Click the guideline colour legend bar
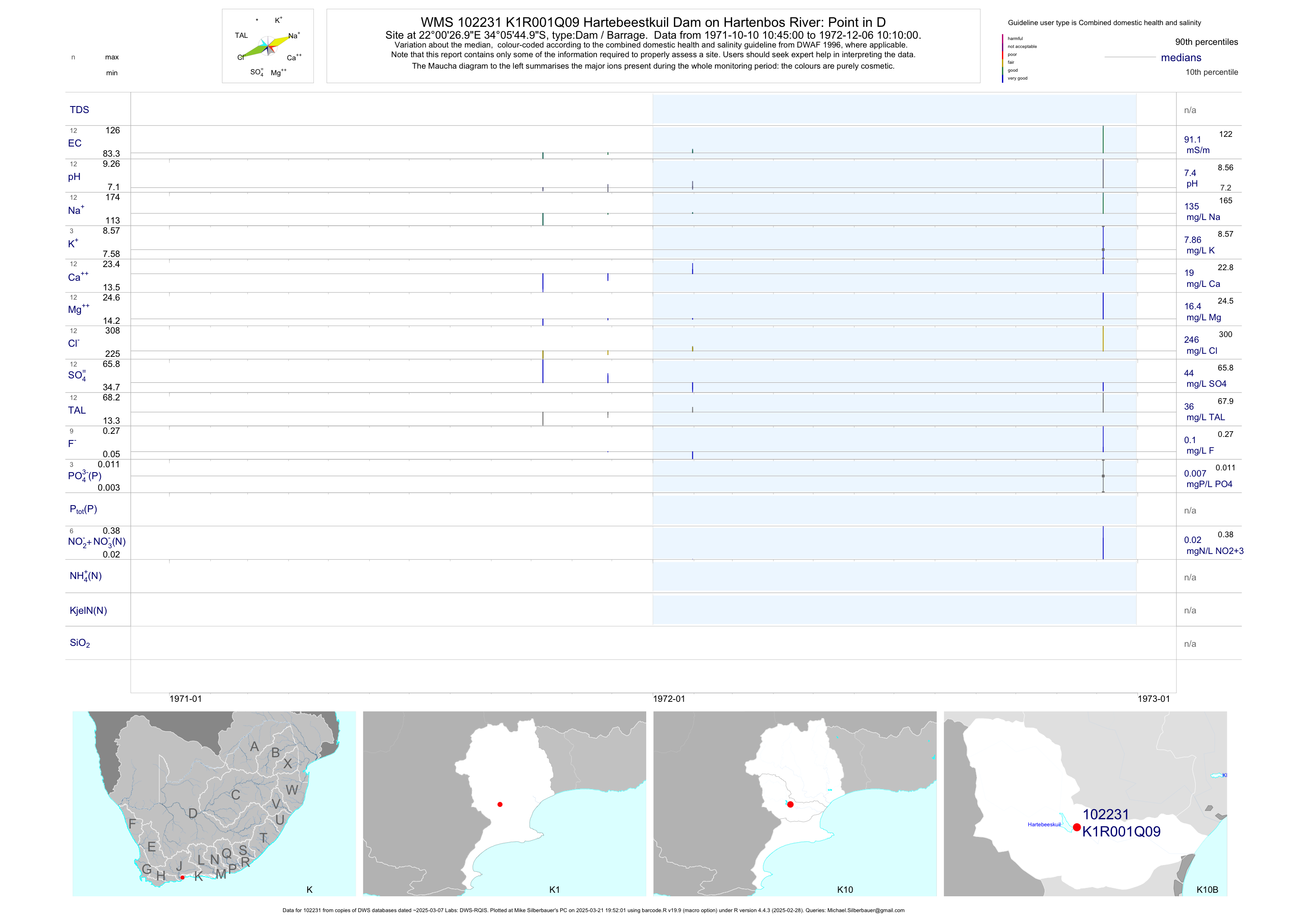1307x924 pixels. [x=1002, y=59]
